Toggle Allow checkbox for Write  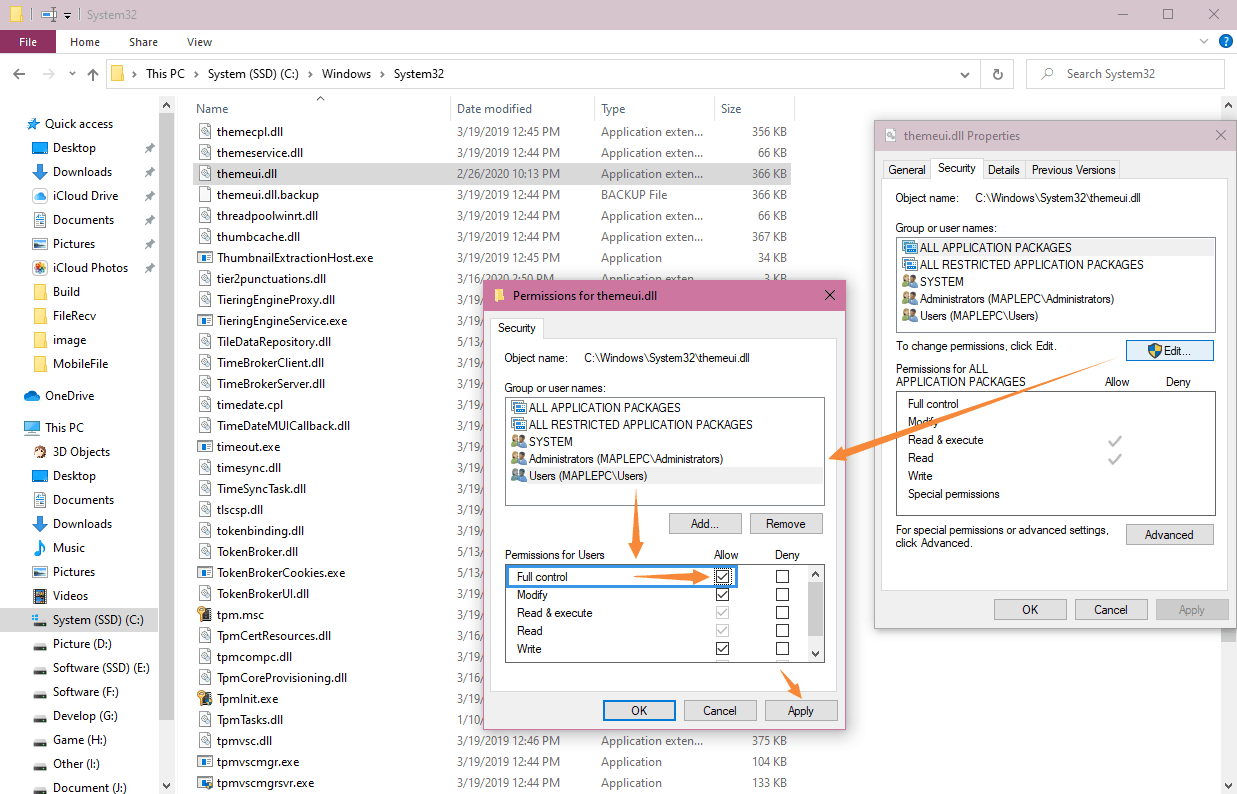(x=723, y=649)
